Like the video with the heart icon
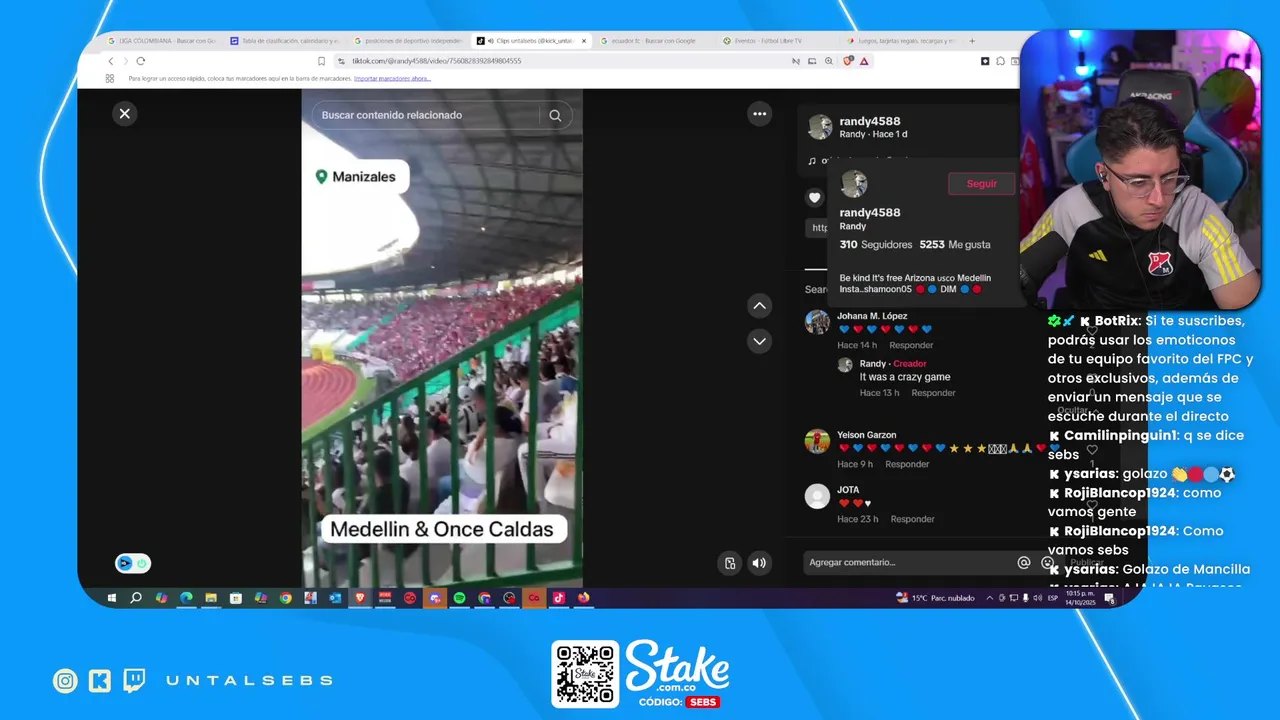 [814, 198]
